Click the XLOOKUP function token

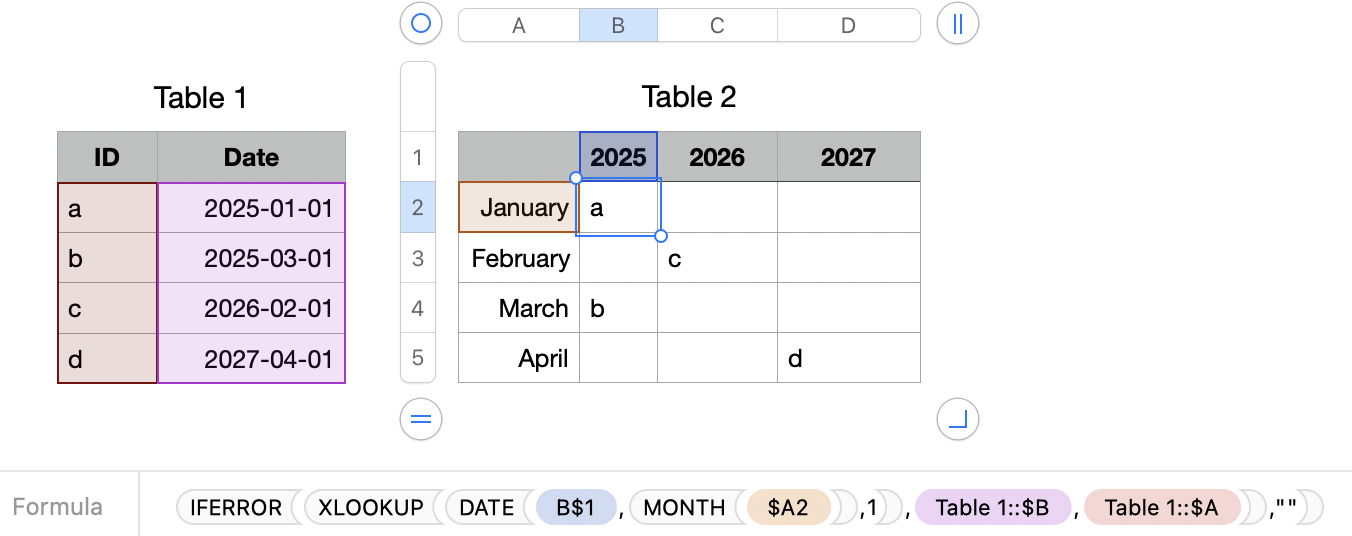coord(371,507)
